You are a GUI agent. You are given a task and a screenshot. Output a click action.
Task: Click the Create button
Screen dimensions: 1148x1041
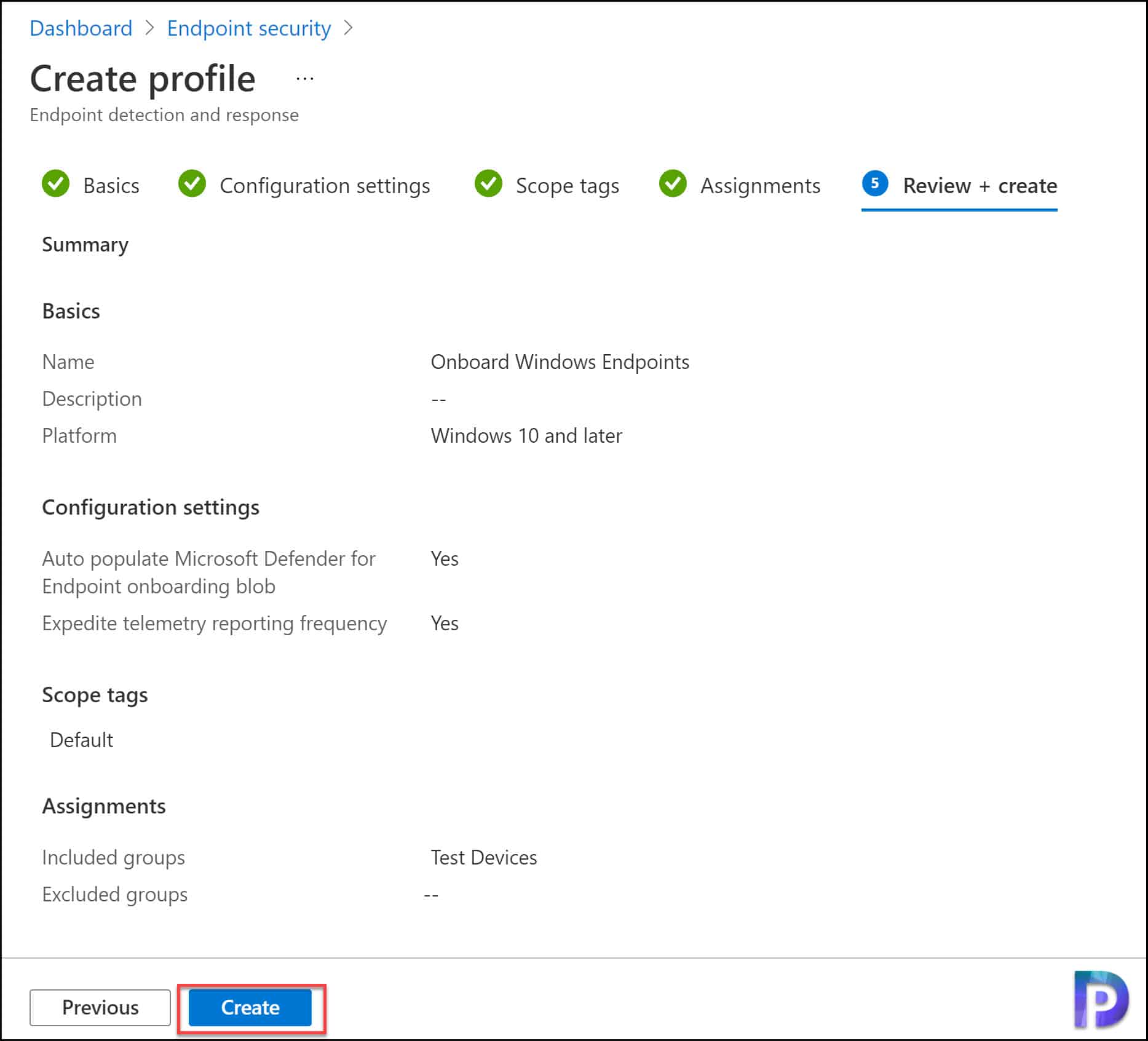tap(250, 1007)
